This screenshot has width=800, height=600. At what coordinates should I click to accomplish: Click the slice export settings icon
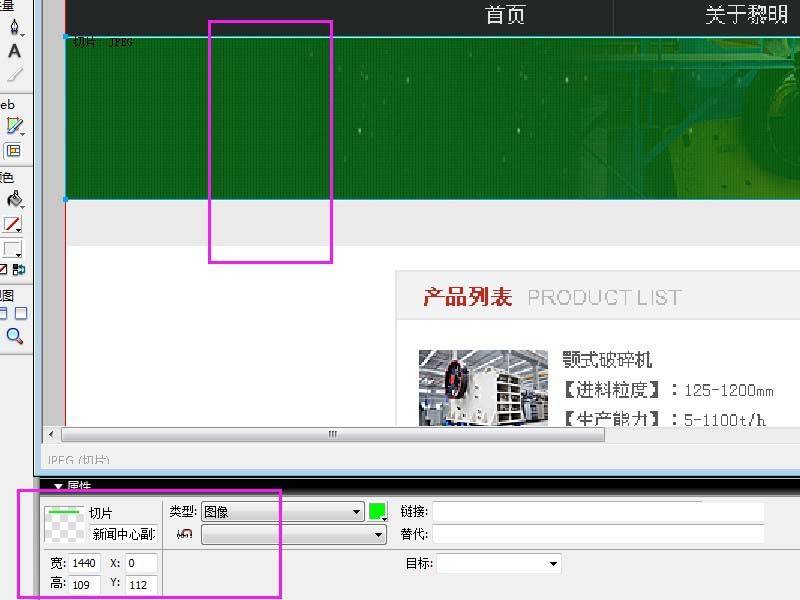(x=184, y=535)
